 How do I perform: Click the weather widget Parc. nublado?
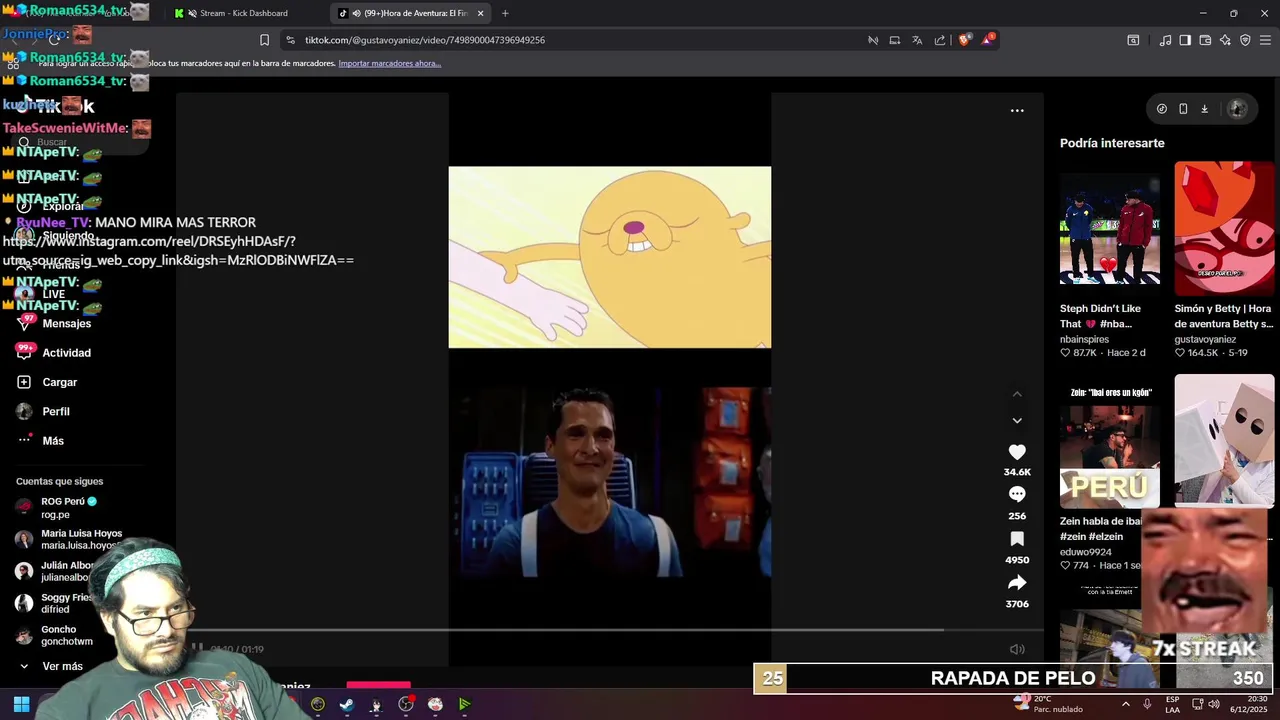point(1048,704)
